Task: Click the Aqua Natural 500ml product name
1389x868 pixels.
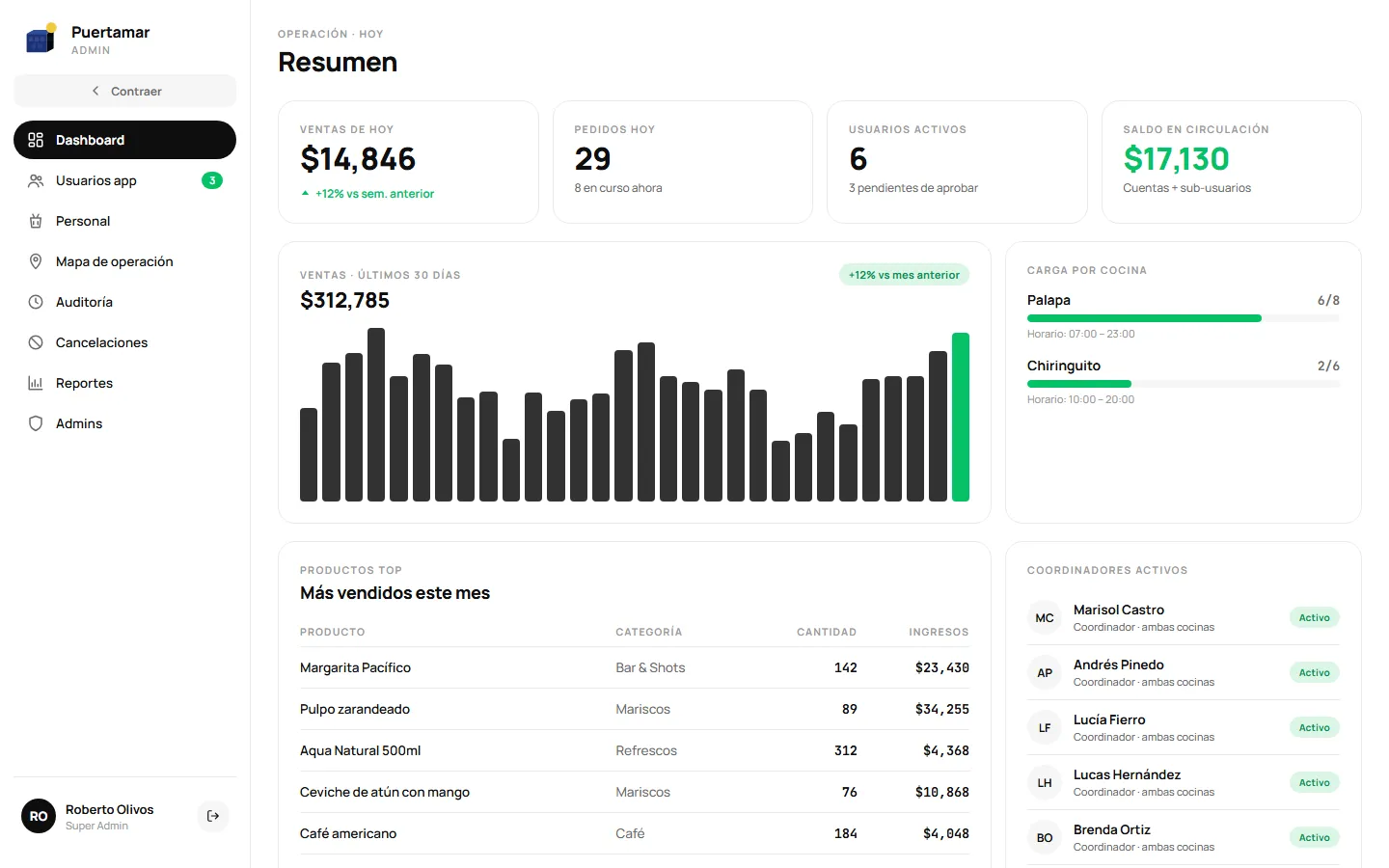Action: pyautogui.click(x=361, y=750)
